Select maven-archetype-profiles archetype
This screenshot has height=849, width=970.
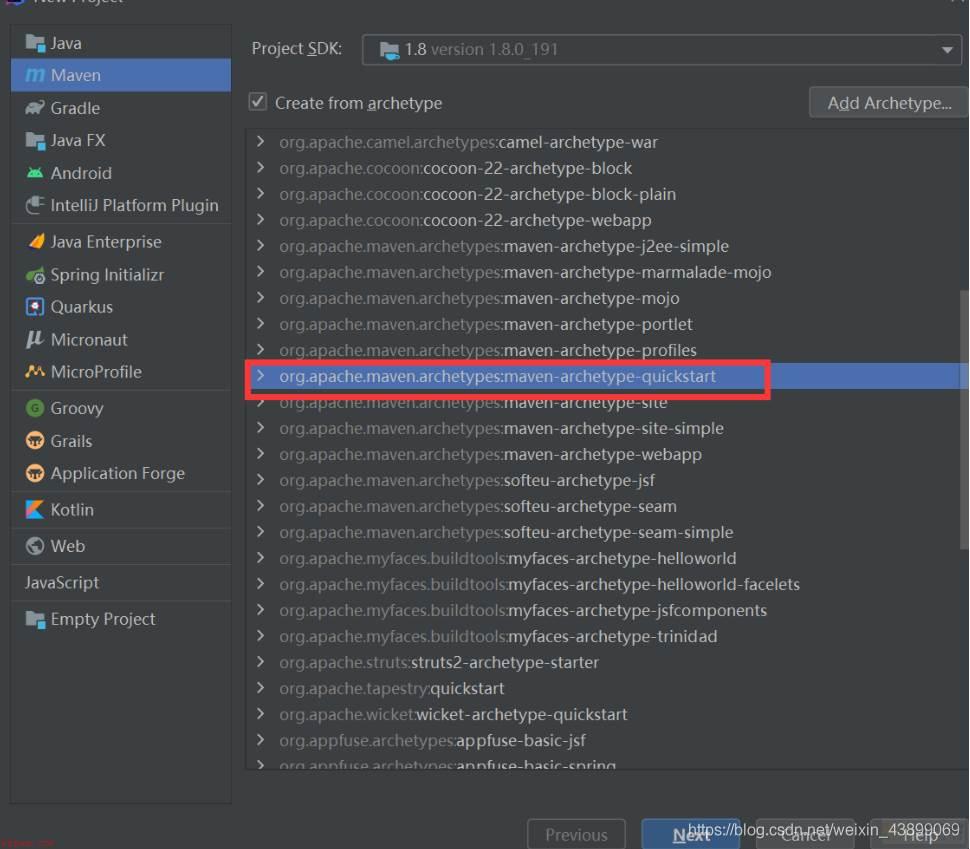487,350
